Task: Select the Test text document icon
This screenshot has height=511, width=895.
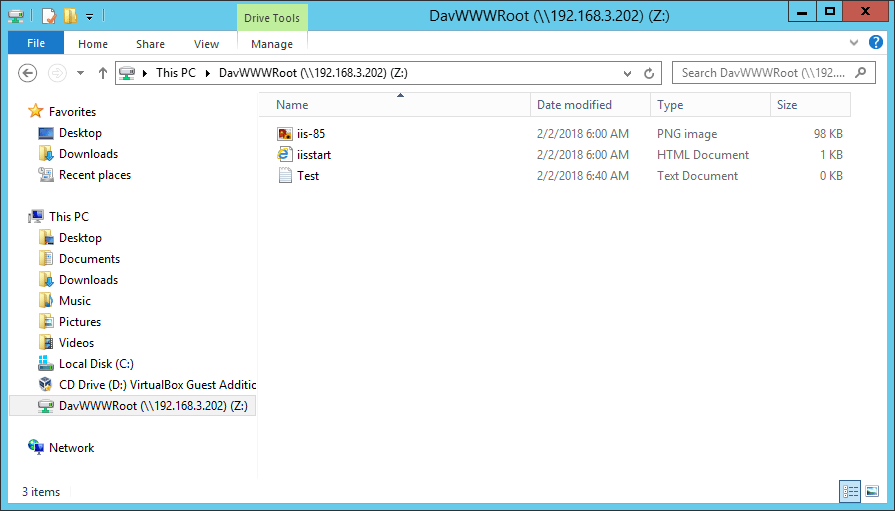Action: (x=284, y=176)
